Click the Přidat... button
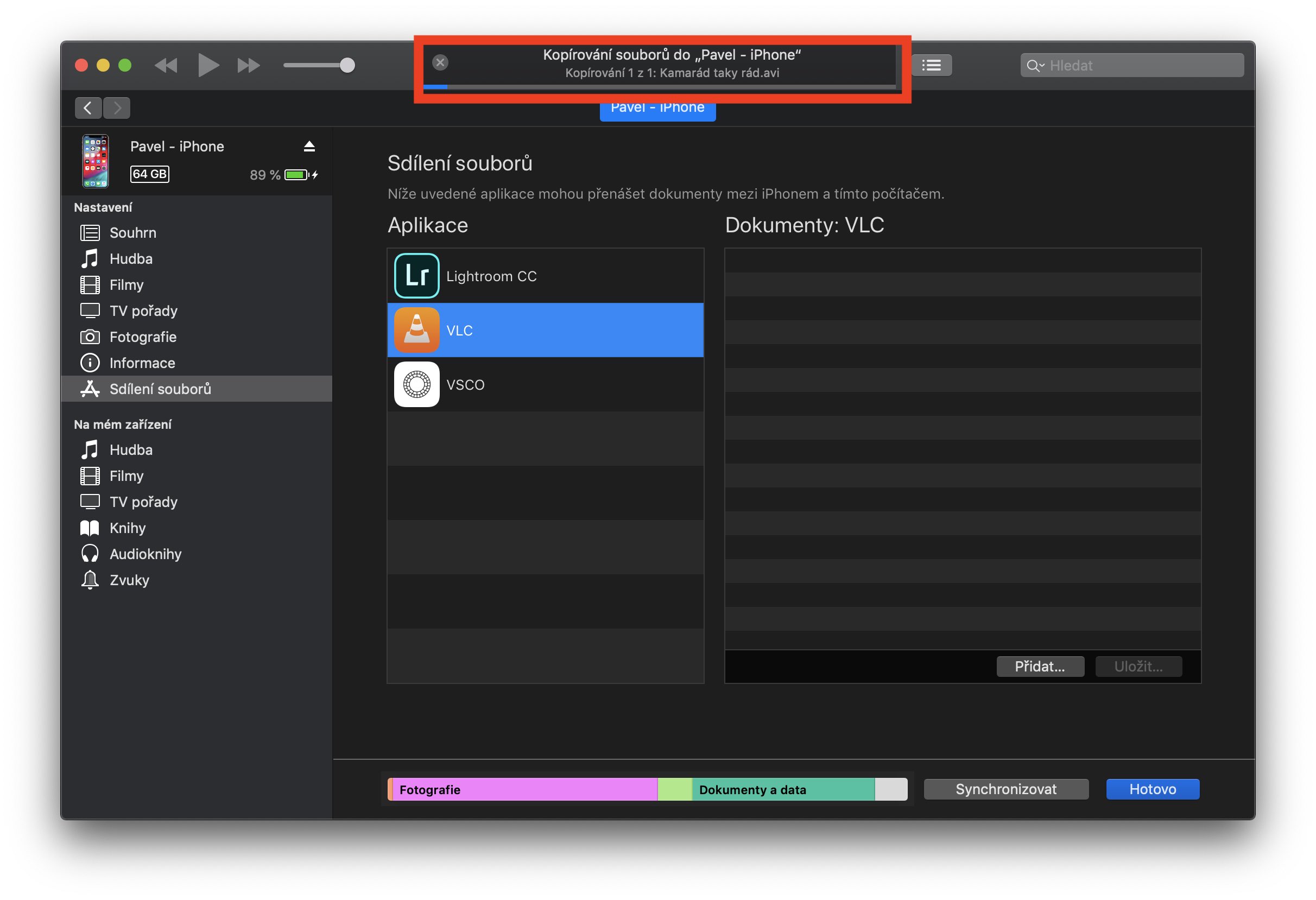 click(x=1040, y=666)
